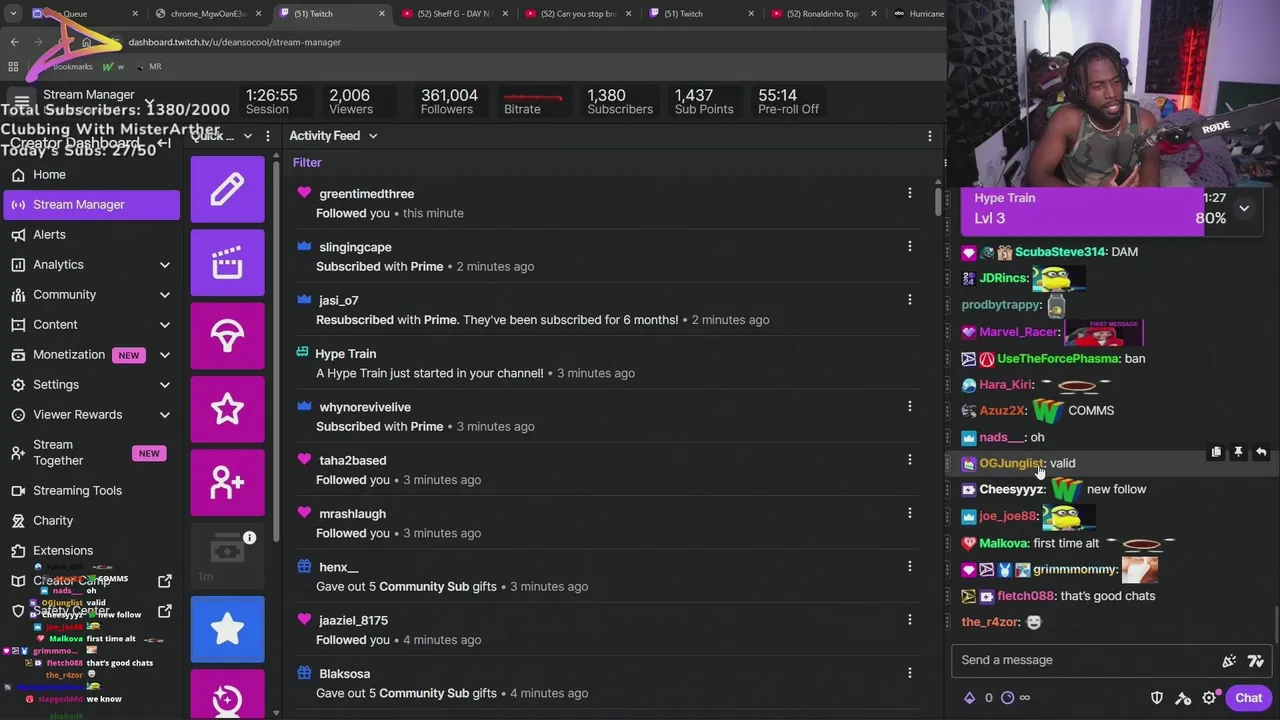This screenshot has height=720, width=1280.
Task: Click the magenta star quick action tile
Action: (x=227, y=409)
